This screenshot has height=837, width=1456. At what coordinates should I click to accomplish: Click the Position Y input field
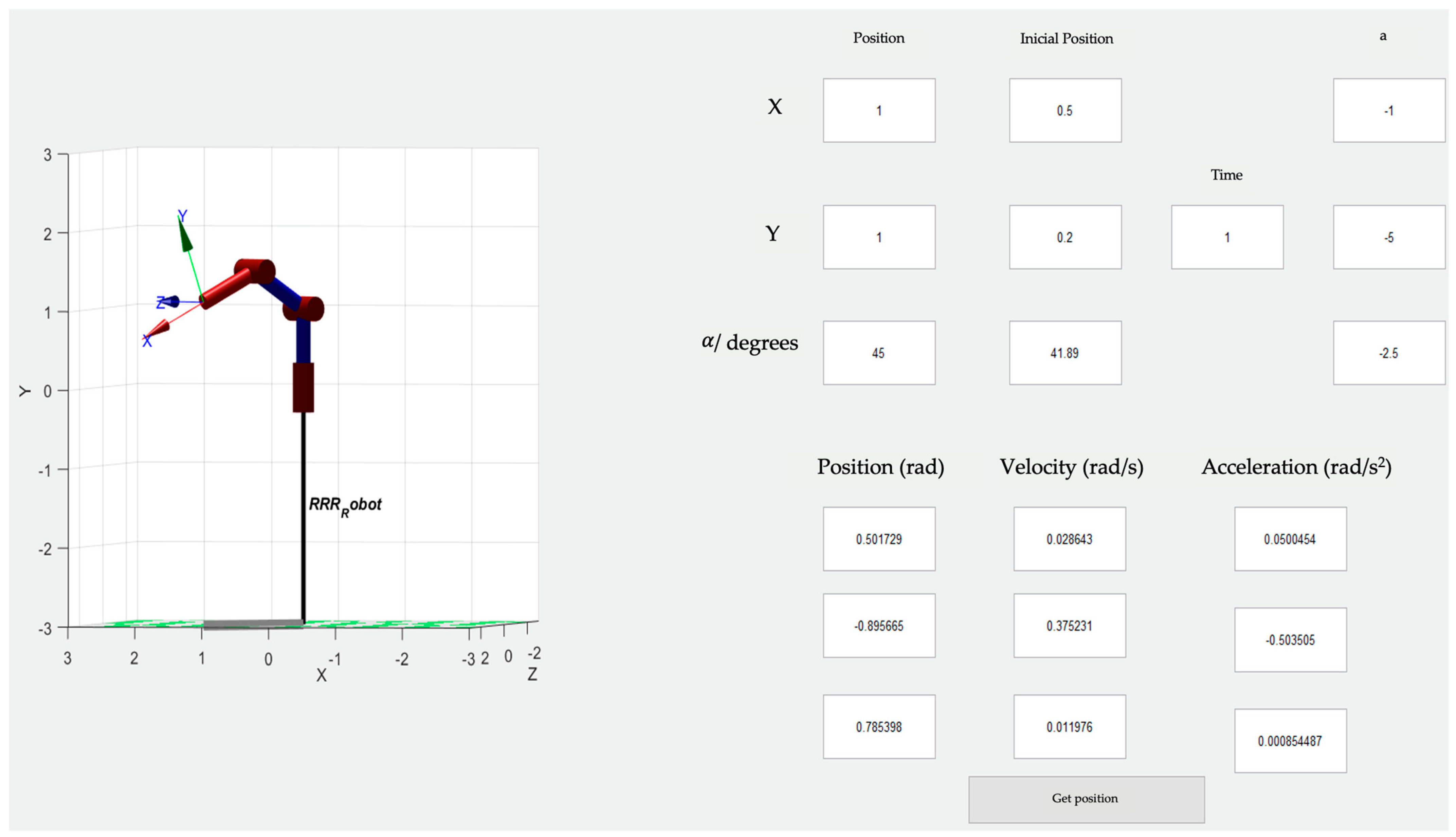point(879,237)
